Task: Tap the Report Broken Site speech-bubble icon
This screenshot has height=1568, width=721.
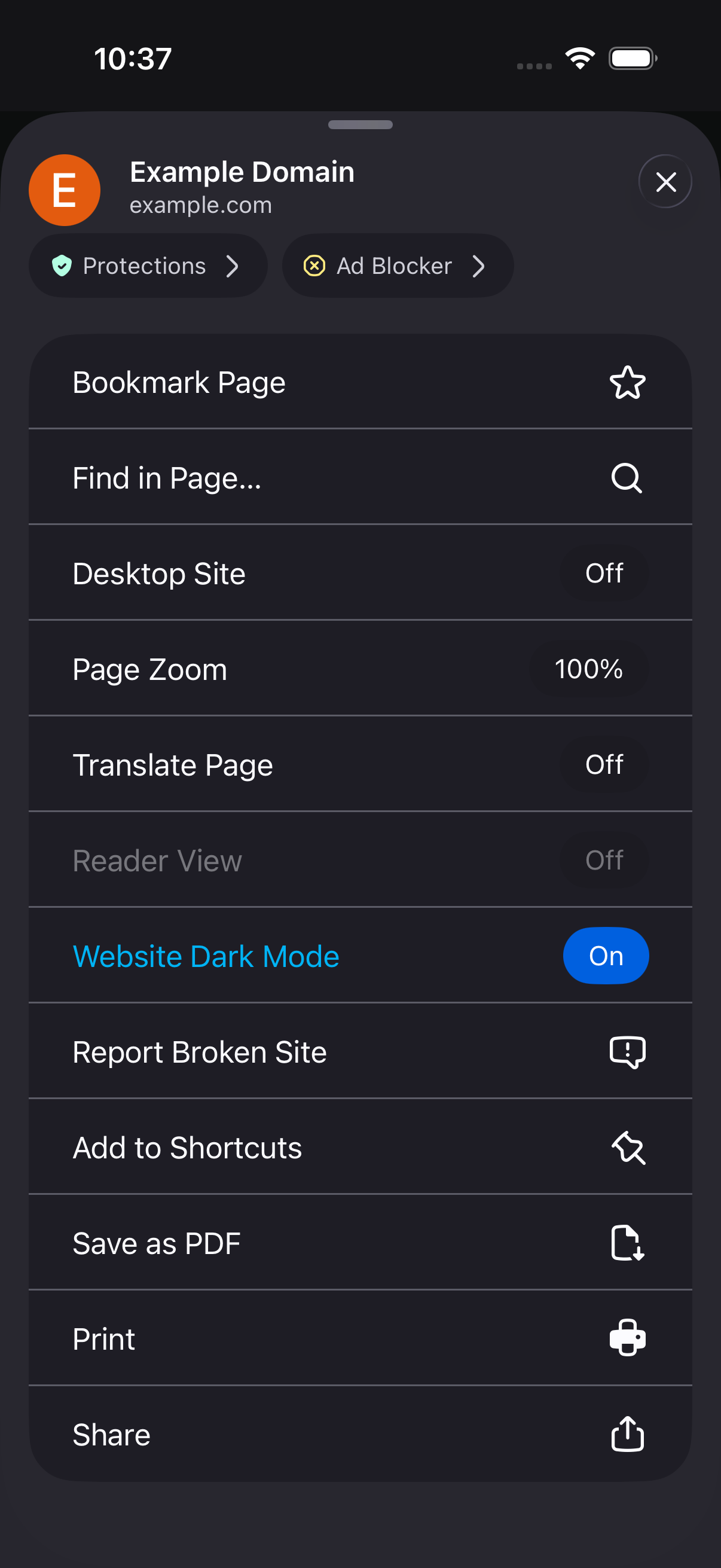Action: click(627, 1052)
